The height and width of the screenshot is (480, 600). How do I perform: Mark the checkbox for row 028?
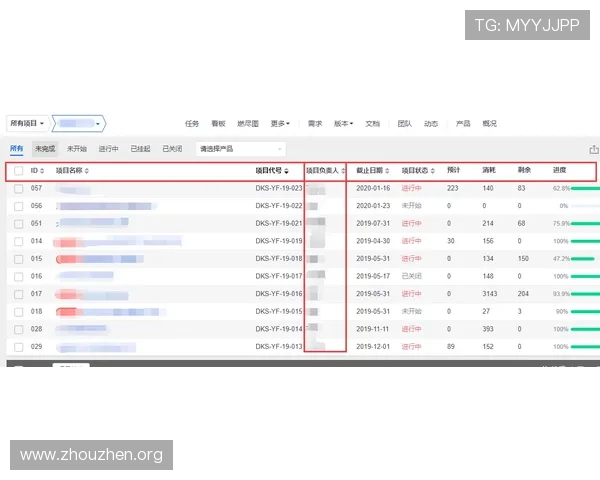pyautogui.click(x=18, y=330)
